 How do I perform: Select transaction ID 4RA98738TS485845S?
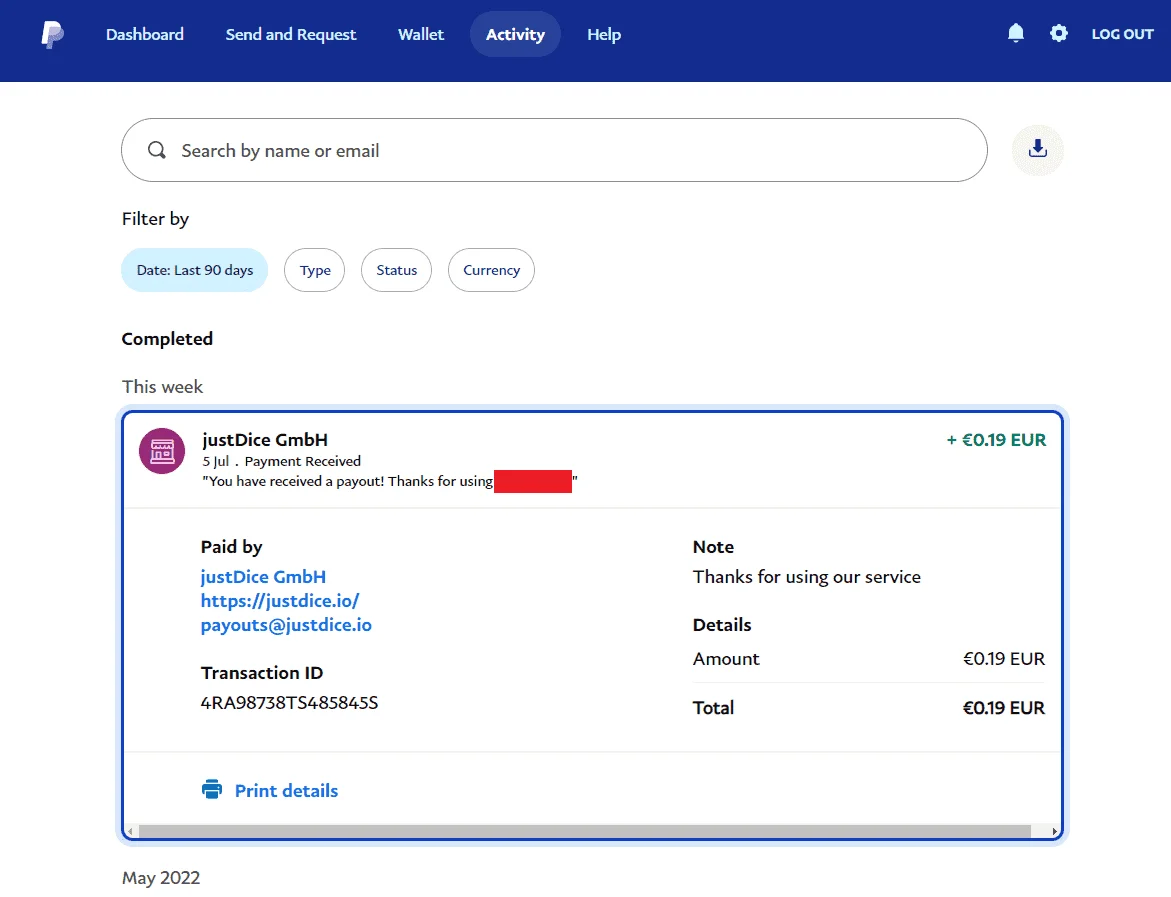(x=289, y=703)
